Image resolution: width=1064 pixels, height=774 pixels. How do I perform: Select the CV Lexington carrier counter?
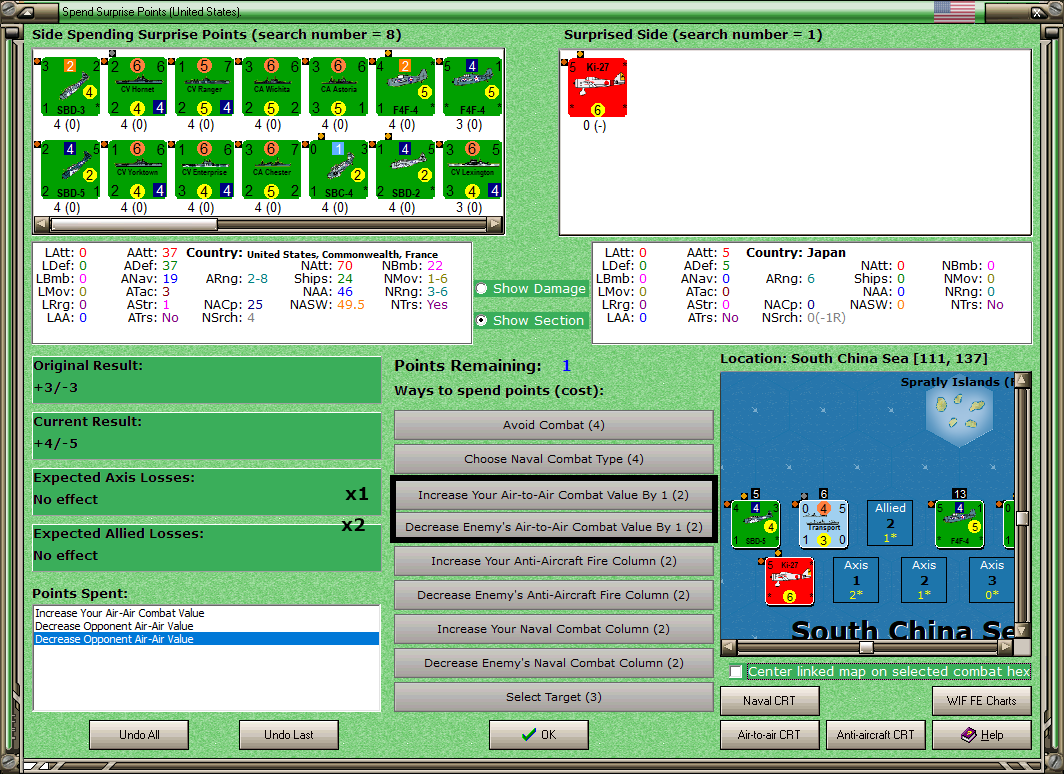(473, 170)
